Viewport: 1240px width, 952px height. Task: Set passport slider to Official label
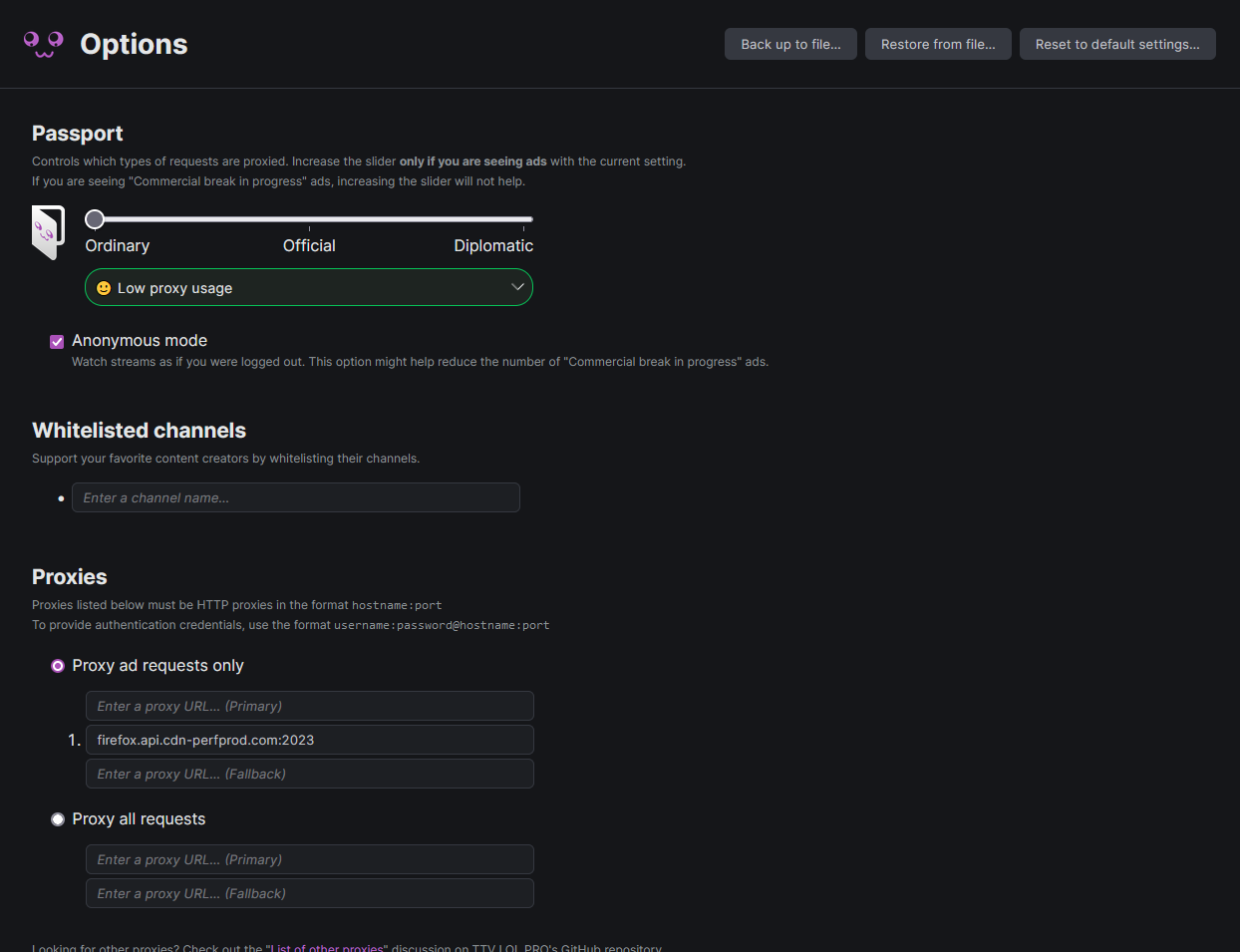pos(309,245)
